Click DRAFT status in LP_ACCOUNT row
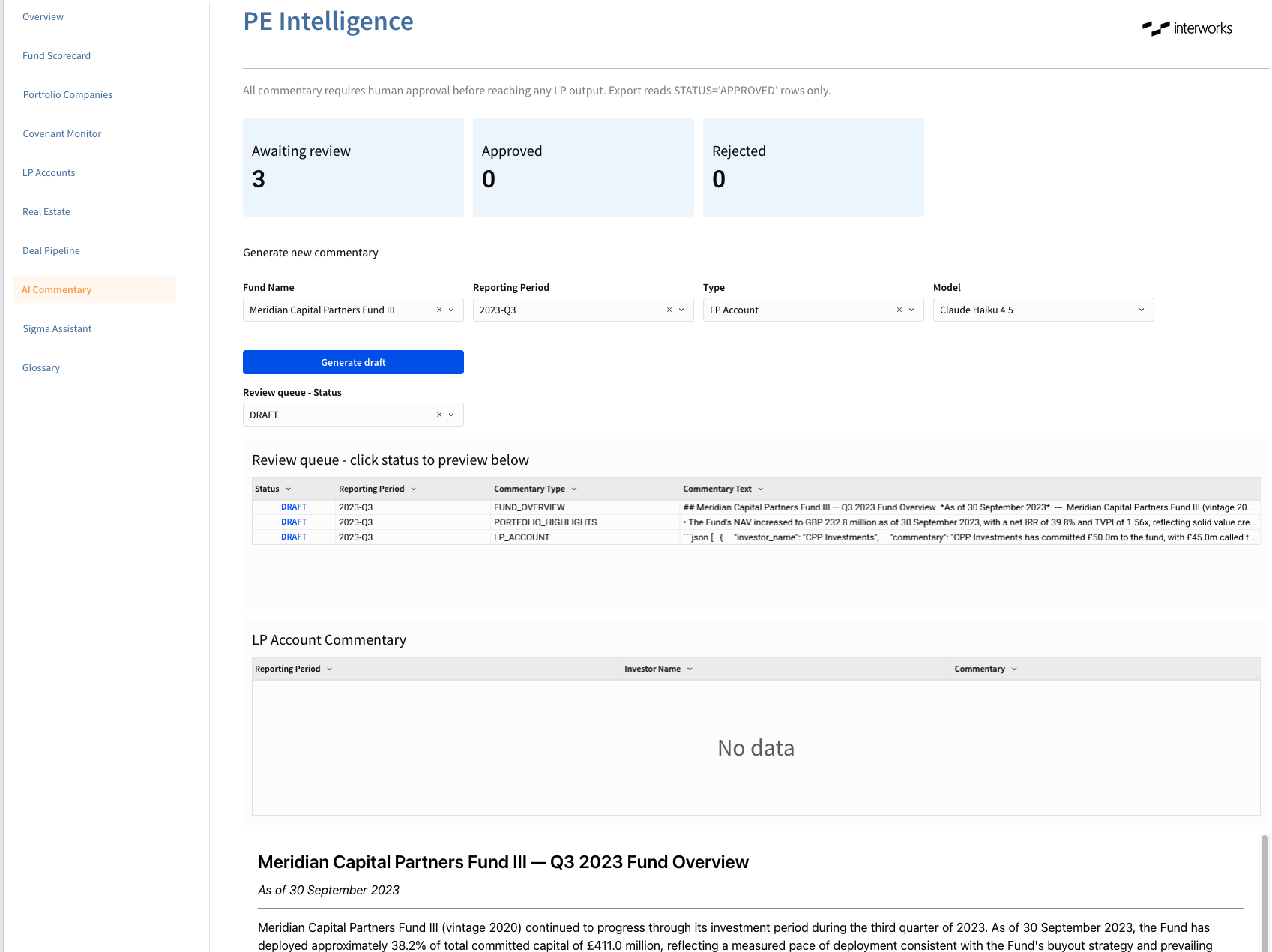This screenshot has height=952, width=1272. pyautogui.click(x=294, y=537)
